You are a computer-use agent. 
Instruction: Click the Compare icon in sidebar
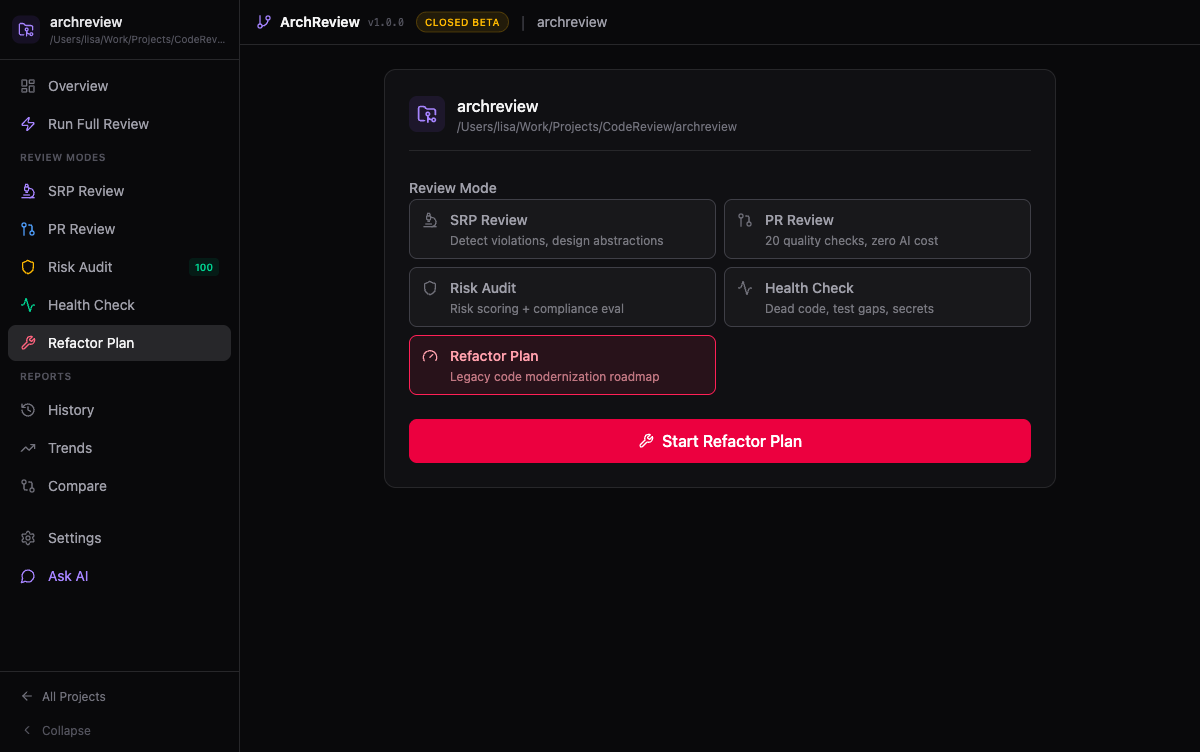28,486
